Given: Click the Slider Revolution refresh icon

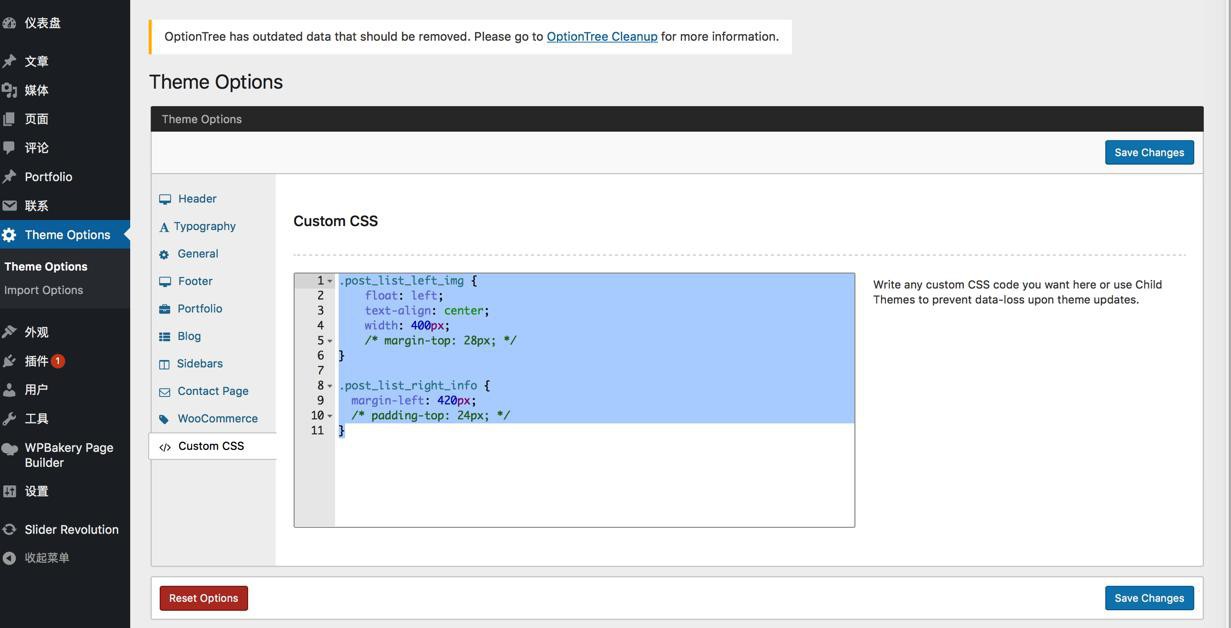Looking at the screenshot, I should coord(9,530).
